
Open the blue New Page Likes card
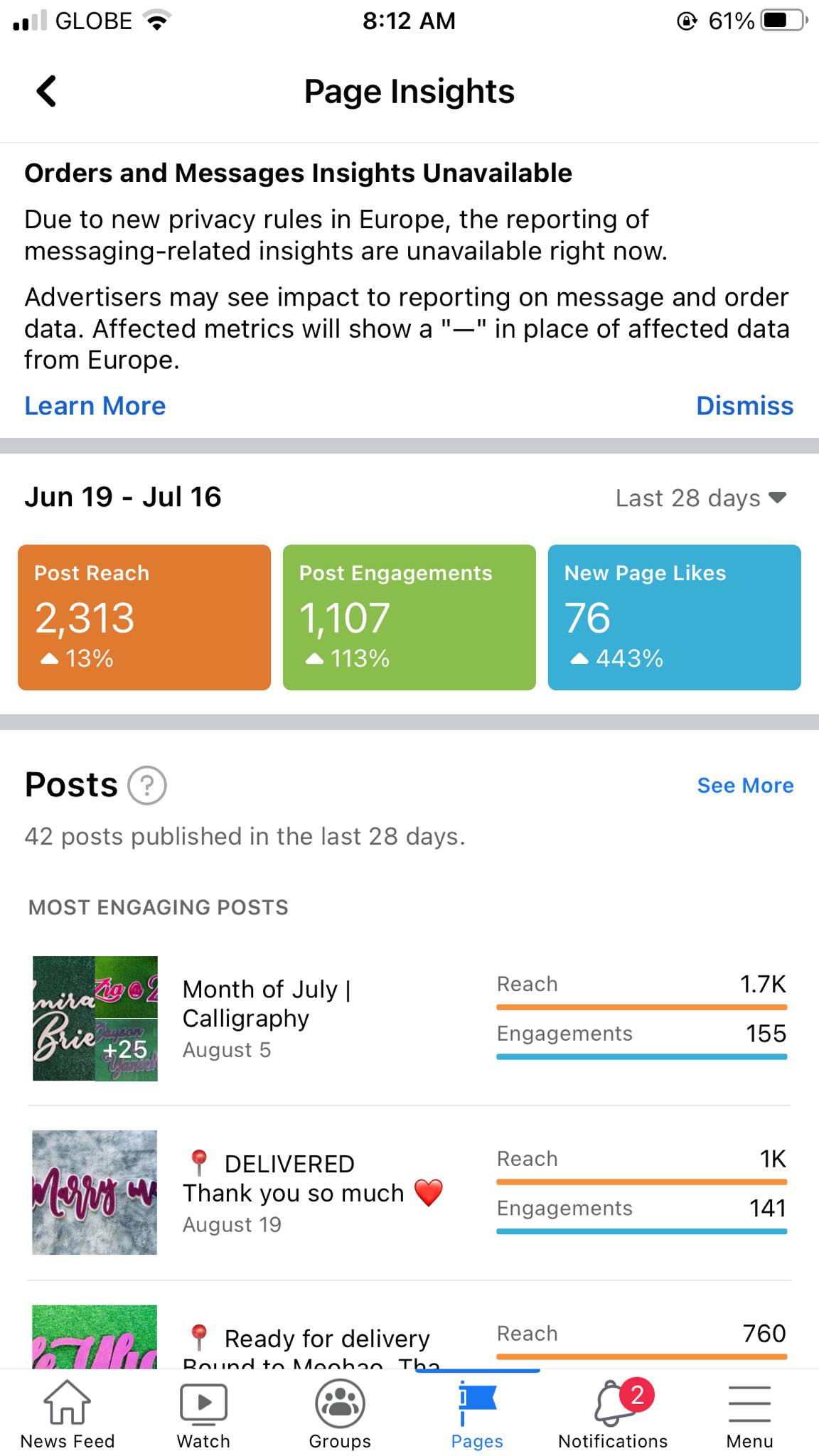(x=674, y=617)
